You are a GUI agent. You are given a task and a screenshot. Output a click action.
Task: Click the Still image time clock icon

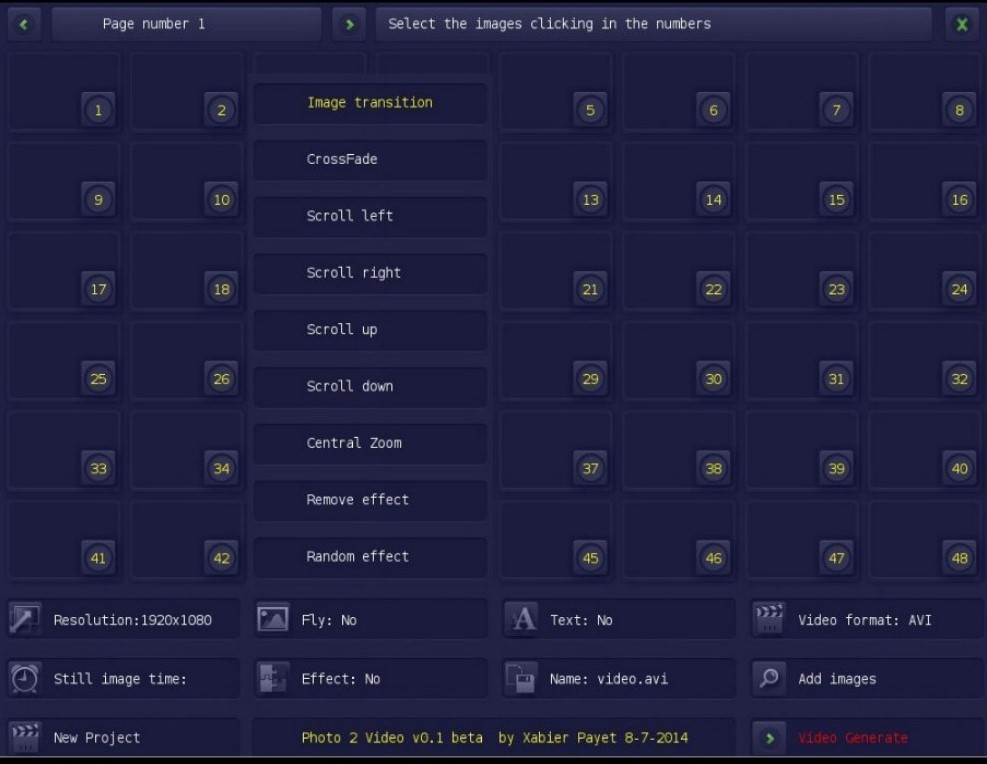click(24, 678)
